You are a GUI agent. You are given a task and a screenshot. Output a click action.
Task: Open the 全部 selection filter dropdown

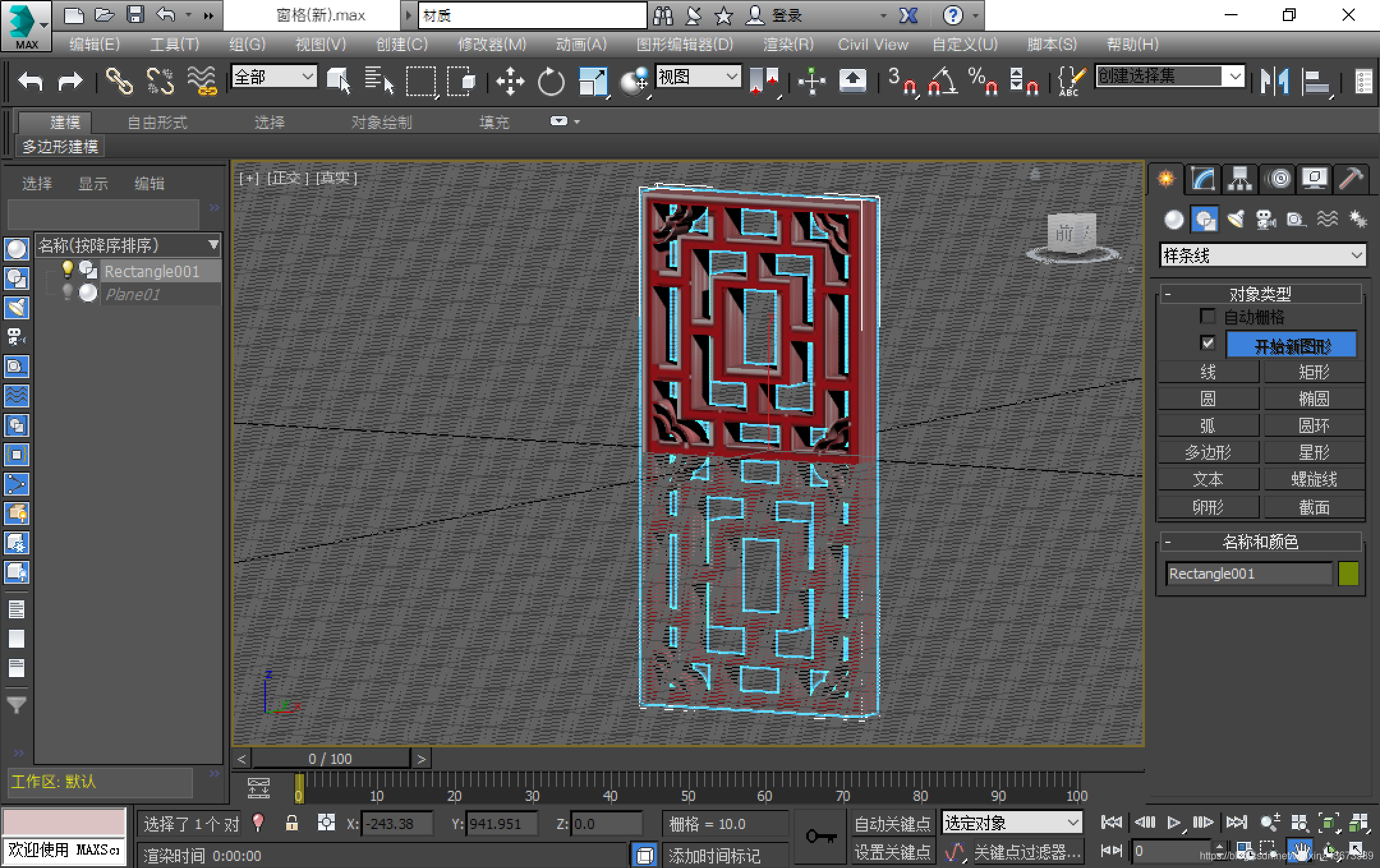[273, 77]
